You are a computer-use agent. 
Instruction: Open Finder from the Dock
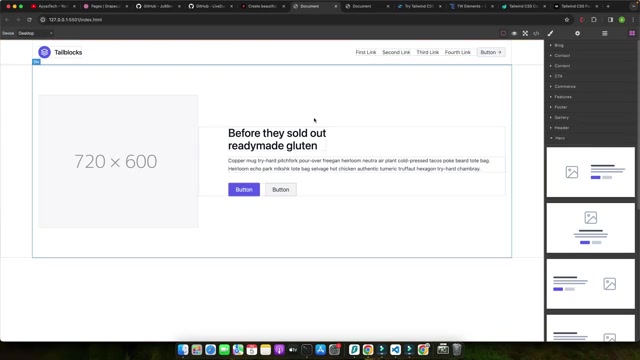(183, 350)
